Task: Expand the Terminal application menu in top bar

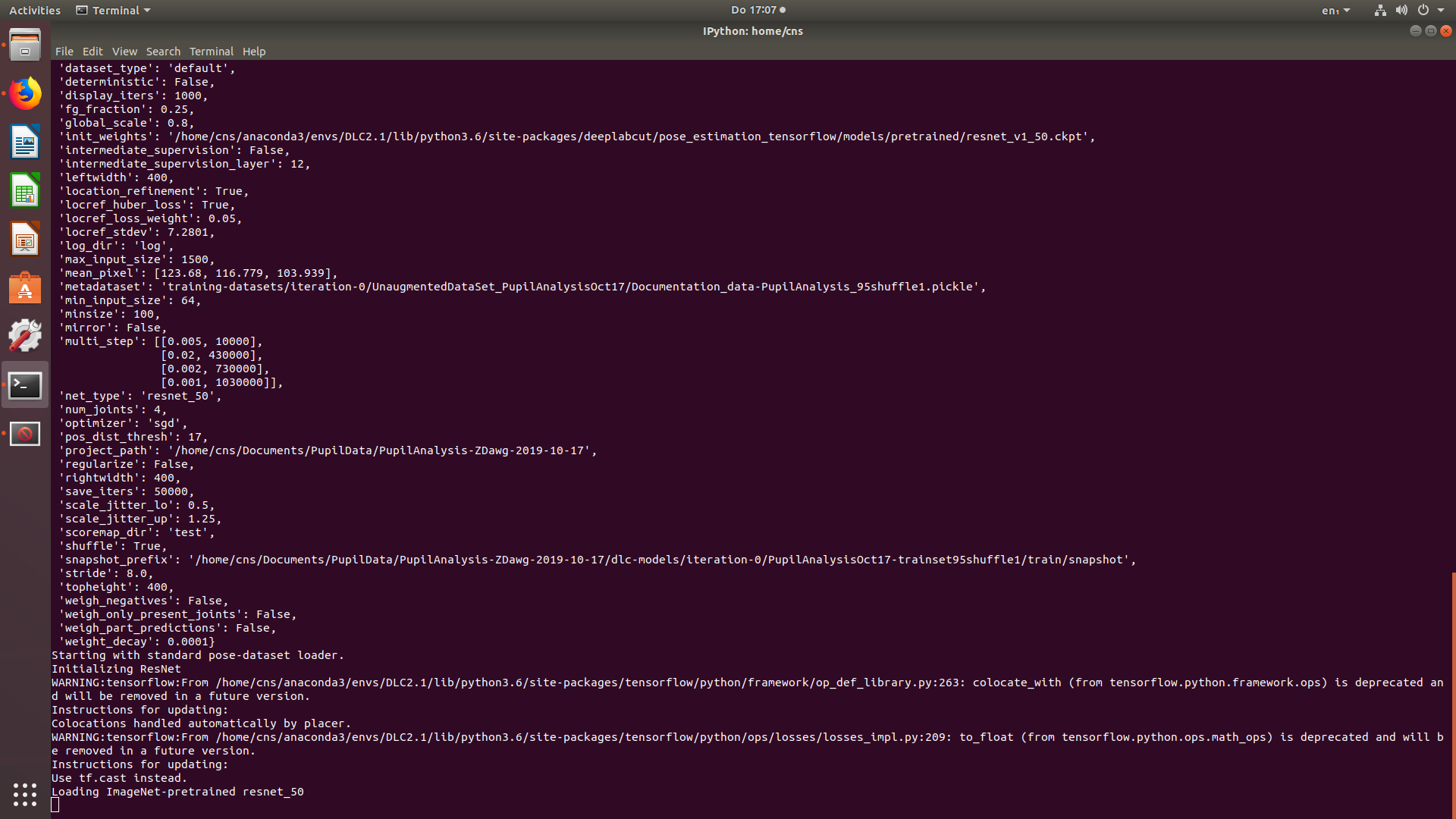Action: (112, 10)
